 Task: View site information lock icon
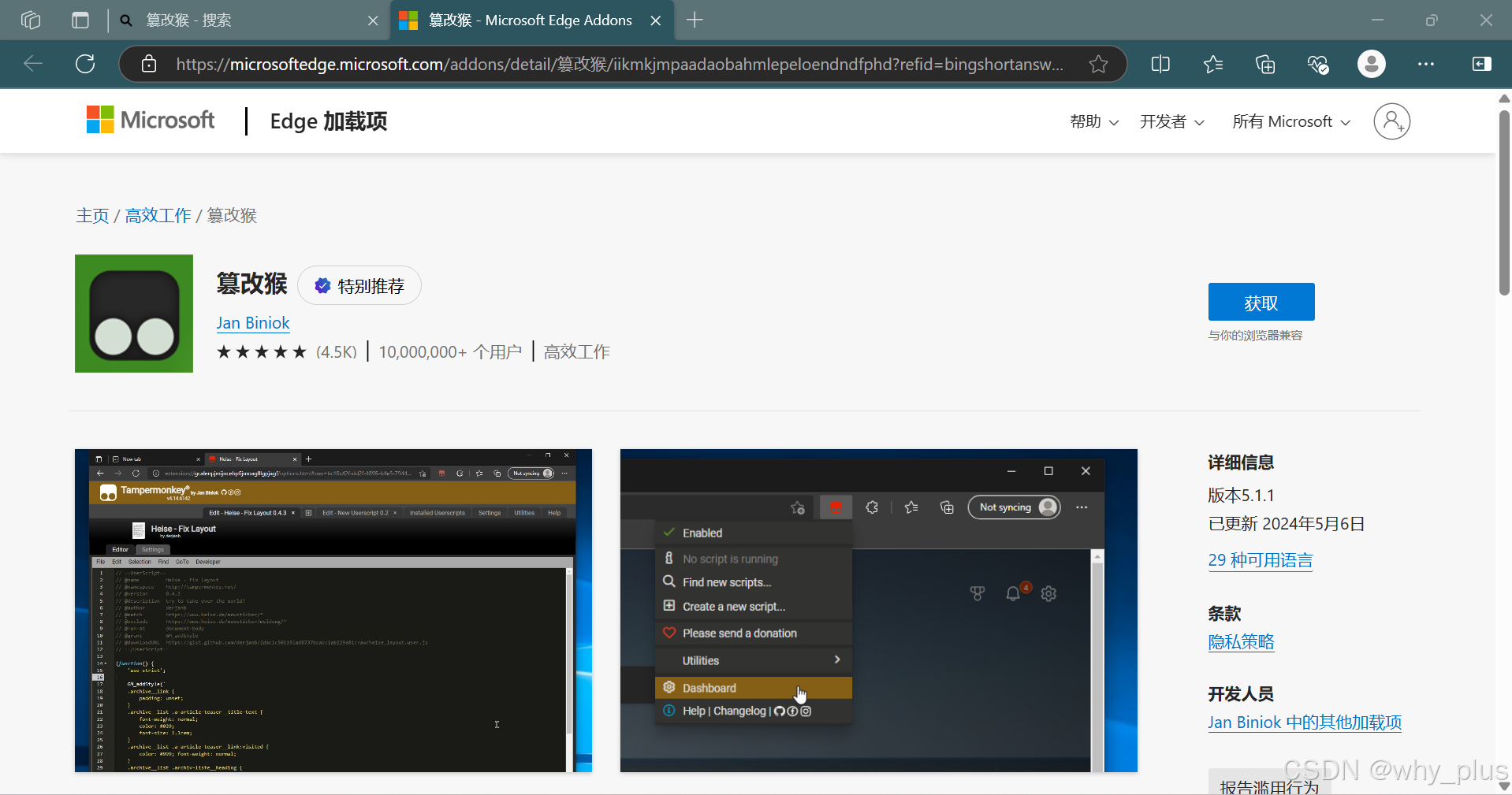pos(149,64)
